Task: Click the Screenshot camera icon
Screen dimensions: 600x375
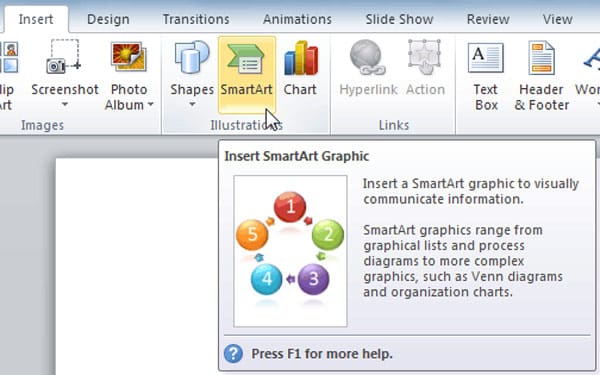Action: [x=64, y=57]
